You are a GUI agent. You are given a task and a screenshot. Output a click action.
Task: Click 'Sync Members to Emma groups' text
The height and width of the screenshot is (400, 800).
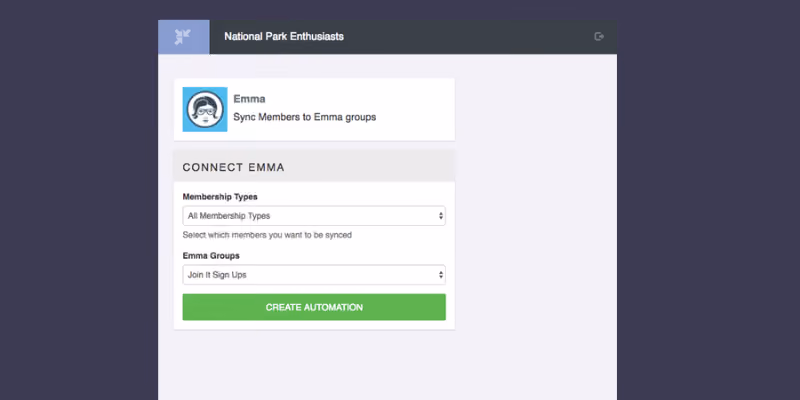pyautogui.click(x=305, y=117)
